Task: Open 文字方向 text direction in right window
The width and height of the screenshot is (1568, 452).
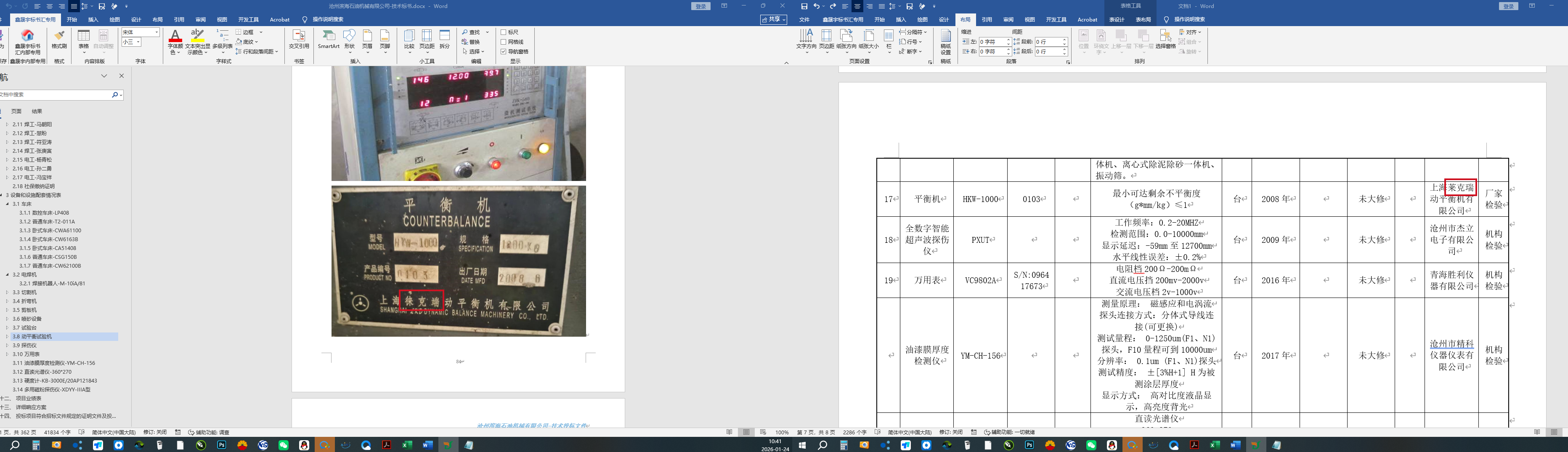Action: (x=807, y=41)
